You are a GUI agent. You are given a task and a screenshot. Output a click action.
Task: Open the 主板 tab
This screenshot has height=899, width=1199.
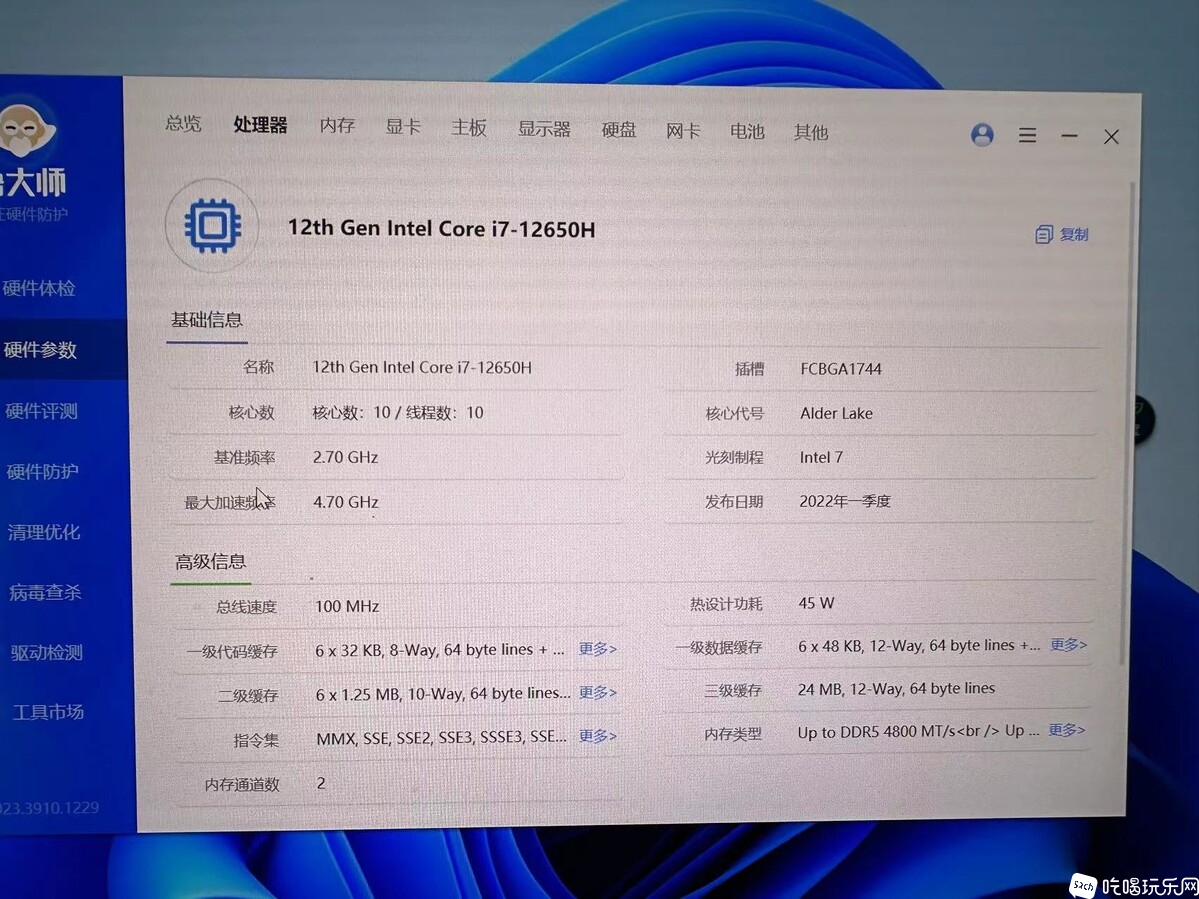tap(469, 128)
